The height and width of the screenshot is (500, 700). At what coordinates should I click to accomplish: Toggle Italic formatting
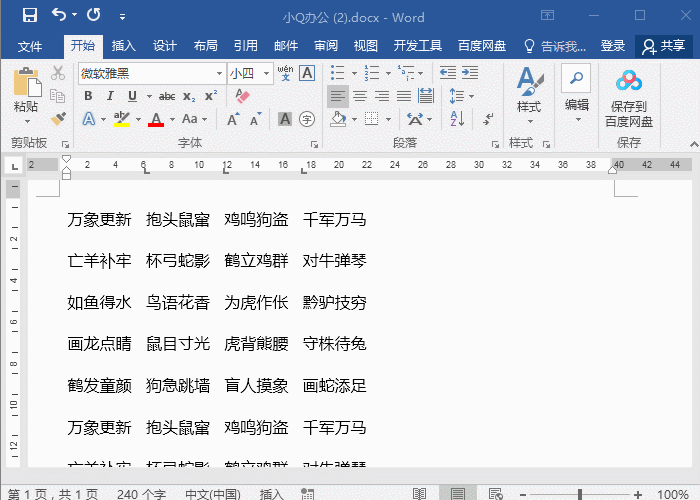(x=109, y=96)
